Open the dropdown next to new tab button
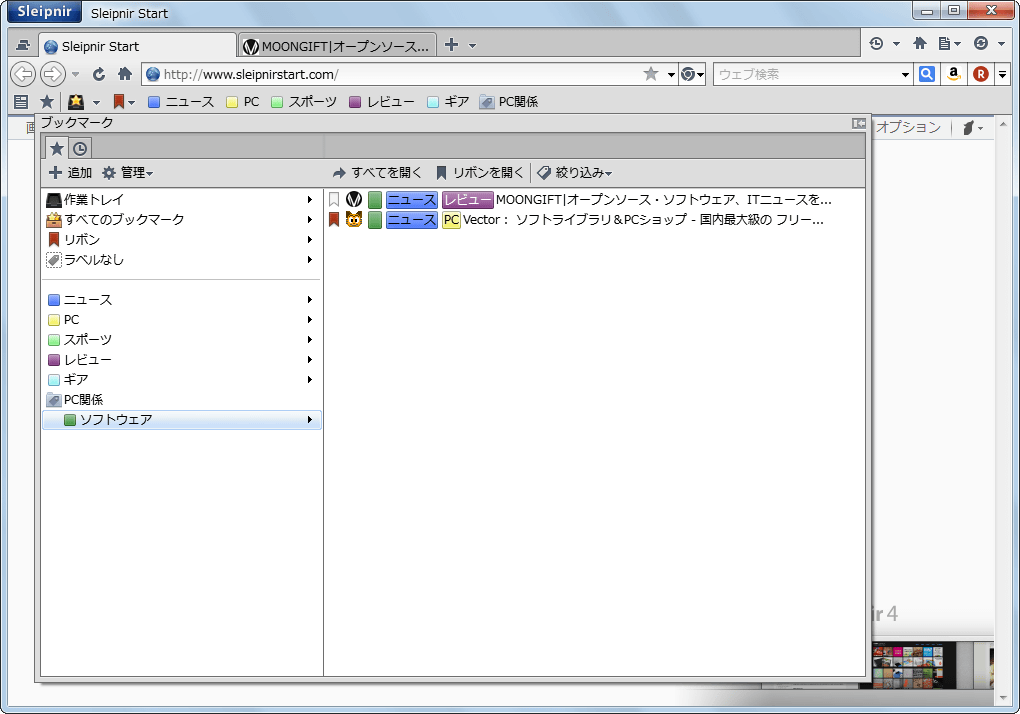 (472, 46)
